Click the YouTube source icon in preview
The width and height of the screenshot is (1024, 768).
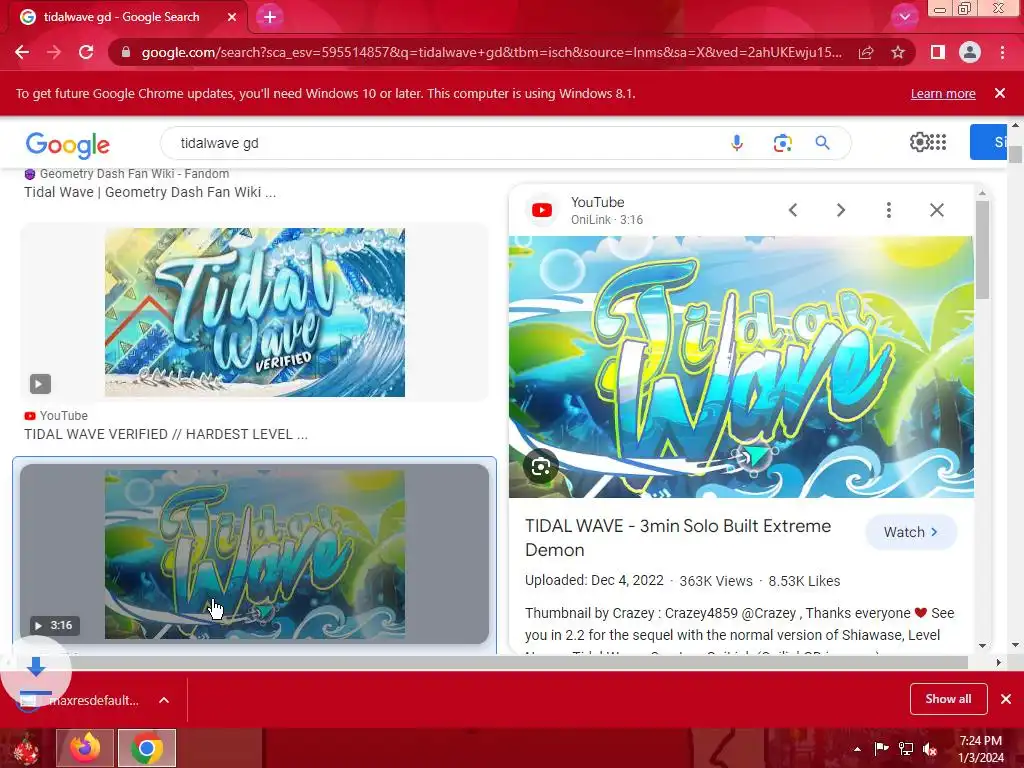tap(542, 210)
